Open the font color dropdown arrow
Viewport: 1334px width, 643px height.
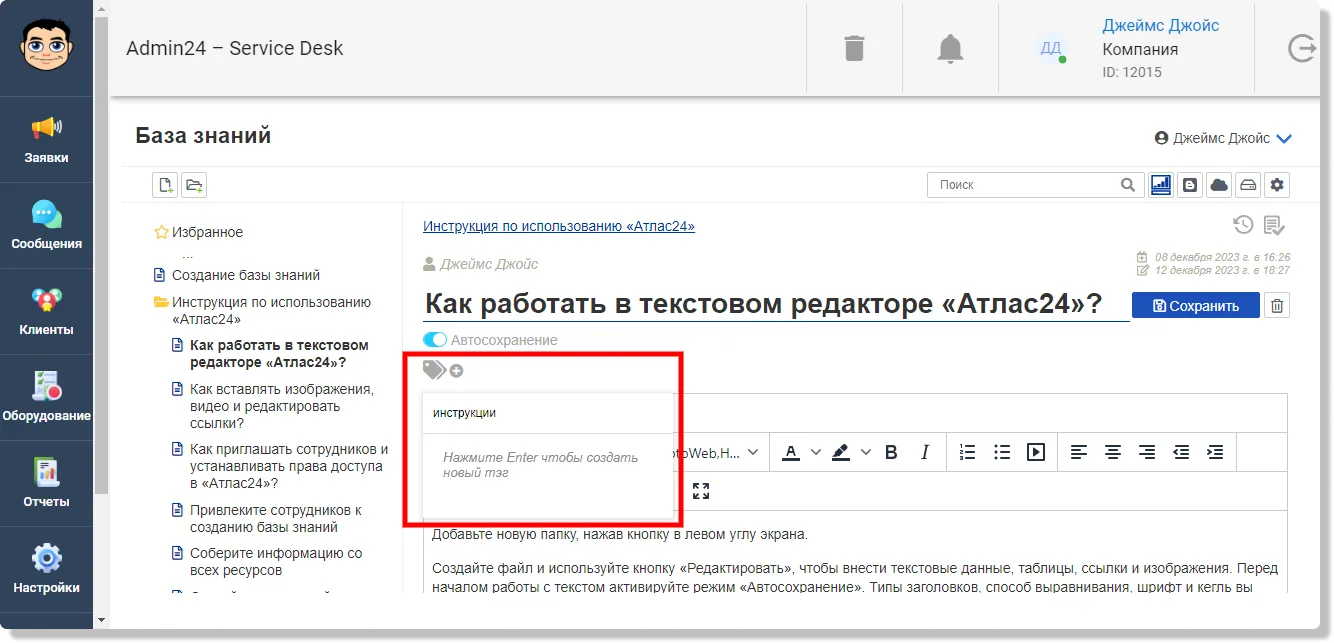point(815,453)
